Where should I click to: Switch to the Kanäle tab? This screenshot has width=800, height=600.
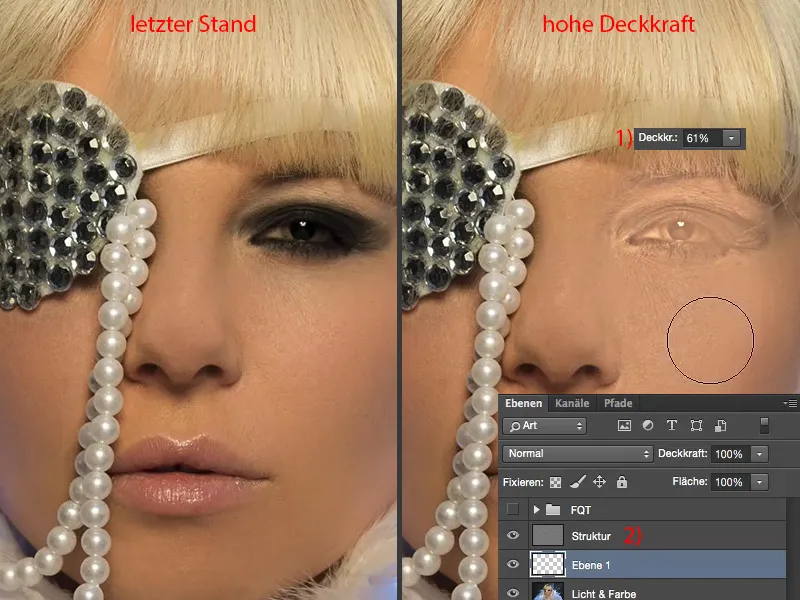pyautogui.click(x=572, y=403)
